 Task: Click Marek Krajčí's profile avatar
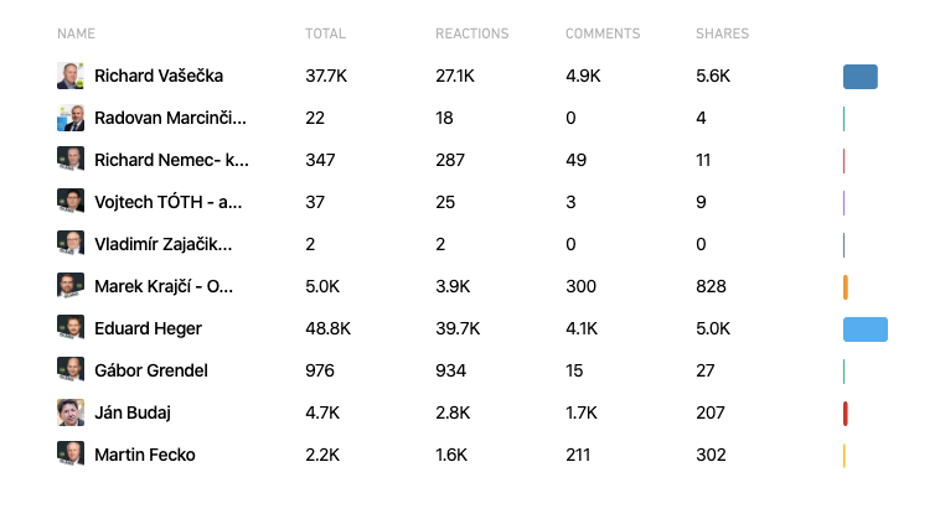[x=70, y=286]
